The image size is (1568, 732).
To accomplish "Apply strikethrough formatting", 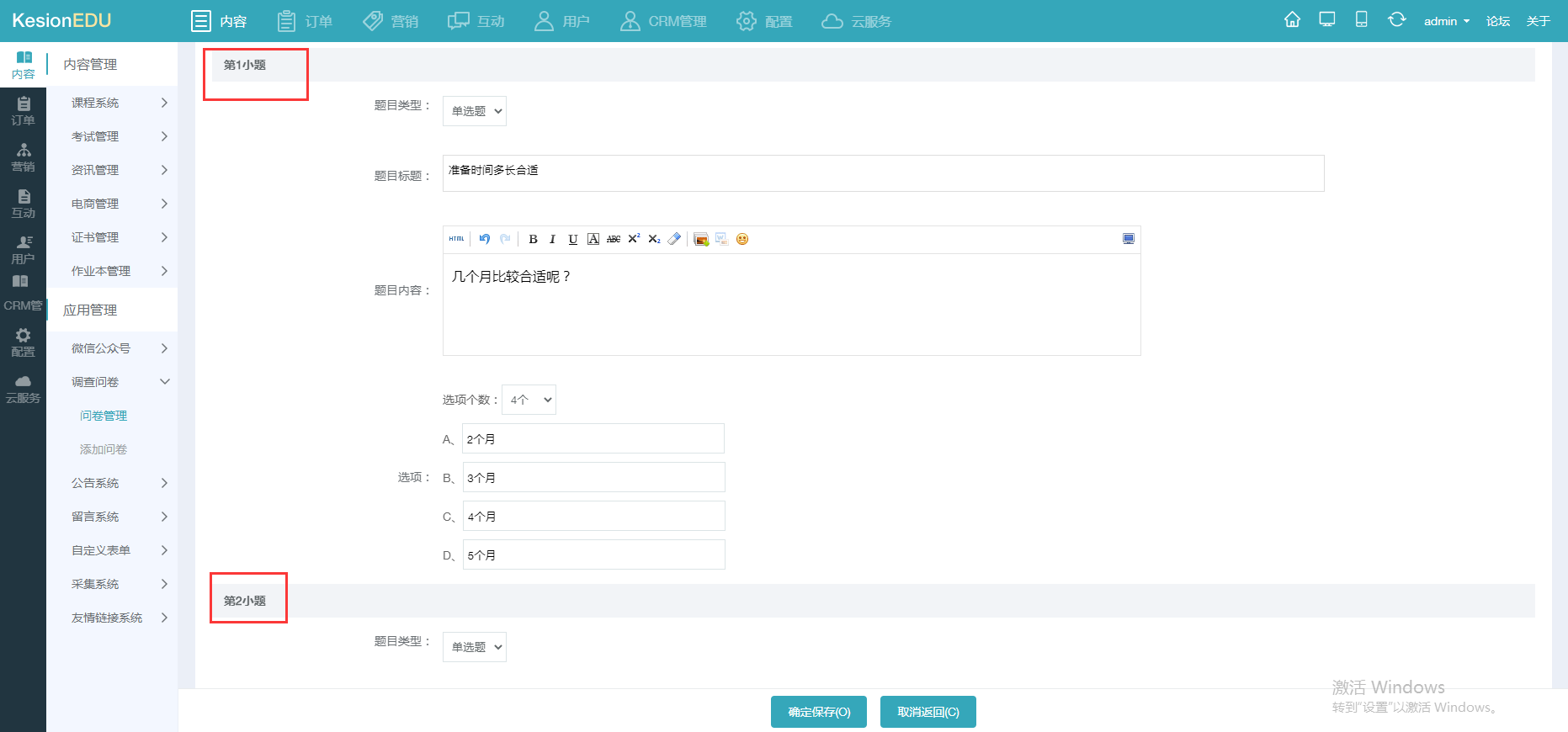I will [614, 239].
